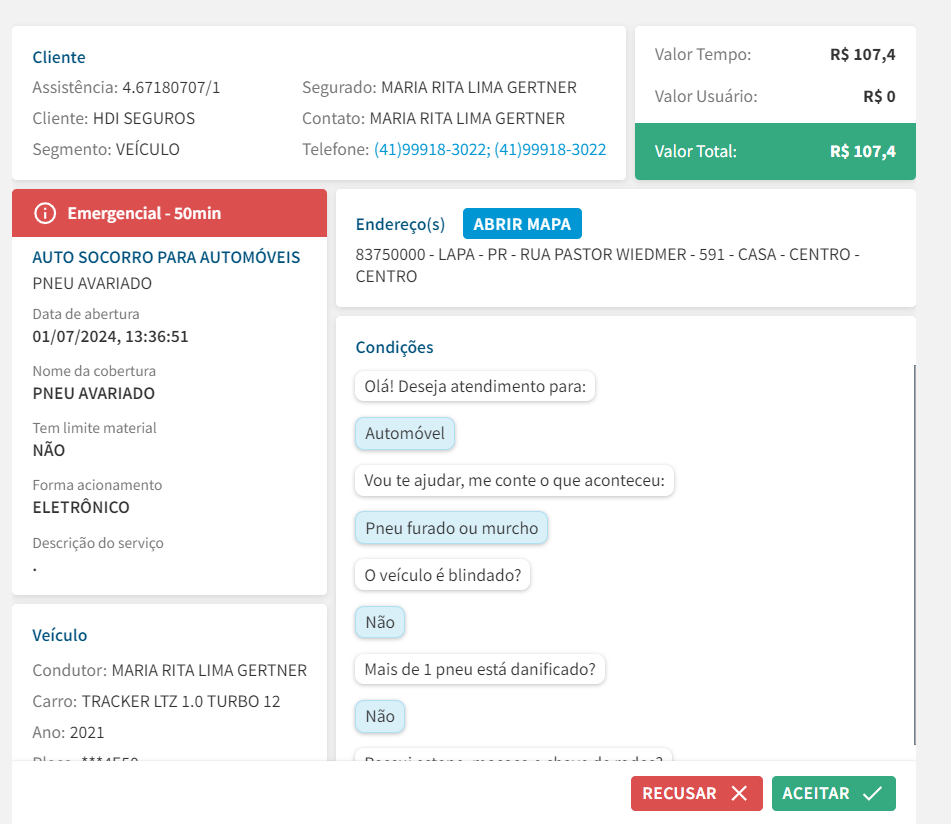The height and width of the screenshot is (824, 951).
Task: Click the Emergencial - 50min red banner
Action: pos(169,213)
